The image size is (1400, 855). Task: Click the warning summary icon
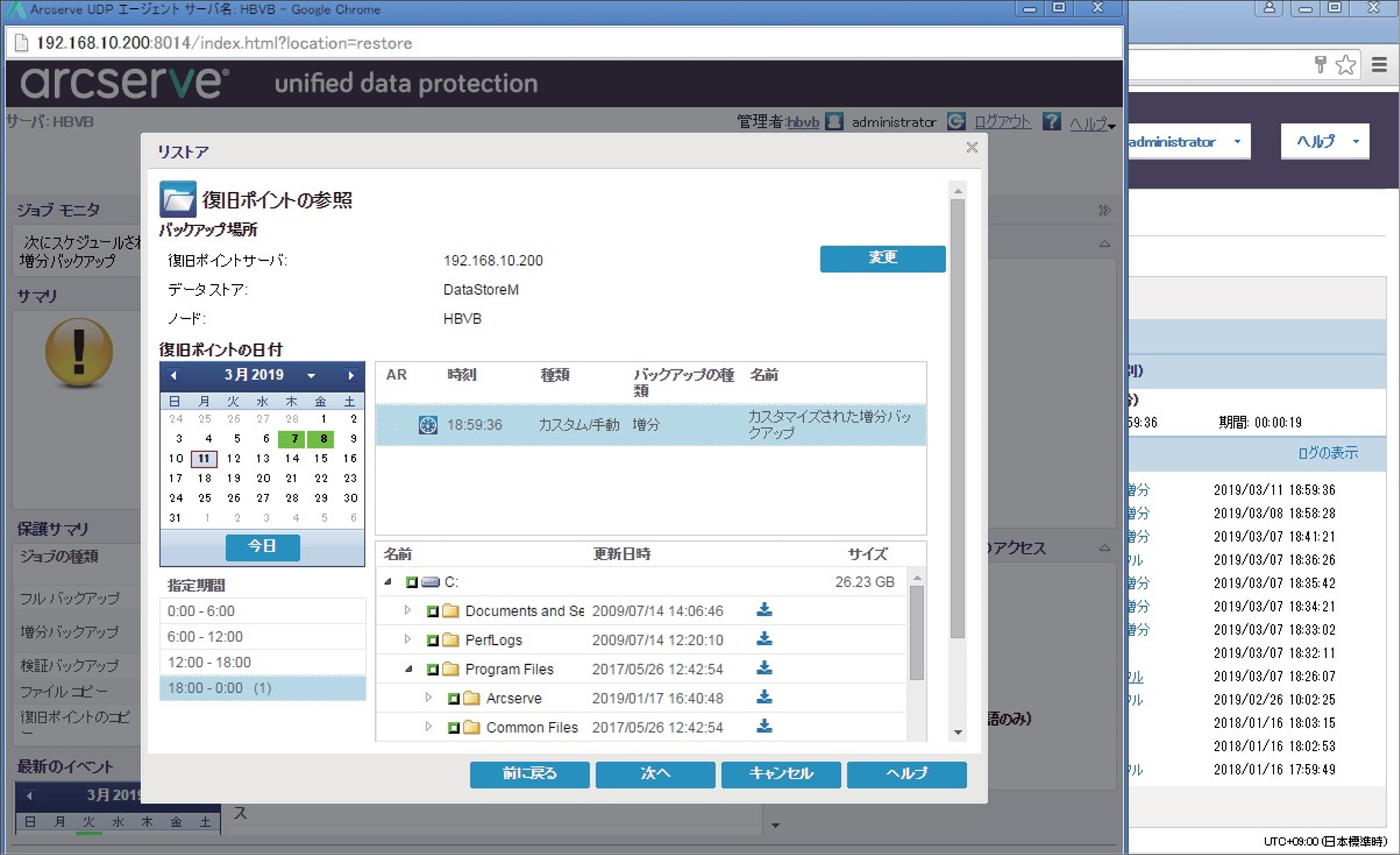pos(79,352)
